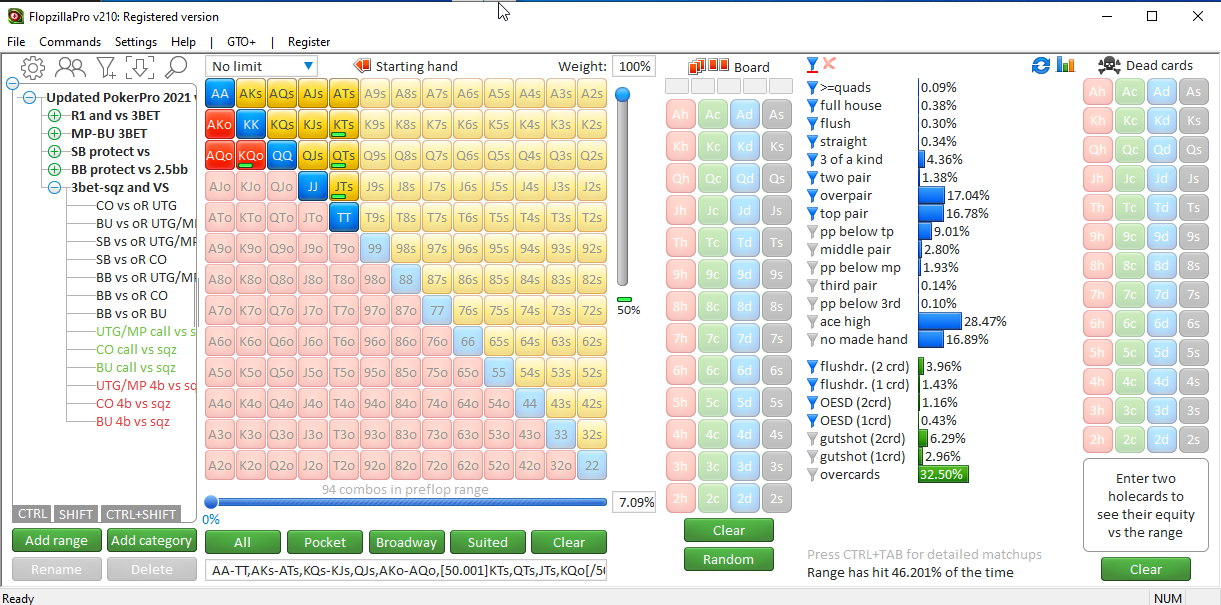Toggle the funnel filter for 3 of a kind
This screenshot has height=605, width=1221.
(812, 159)
